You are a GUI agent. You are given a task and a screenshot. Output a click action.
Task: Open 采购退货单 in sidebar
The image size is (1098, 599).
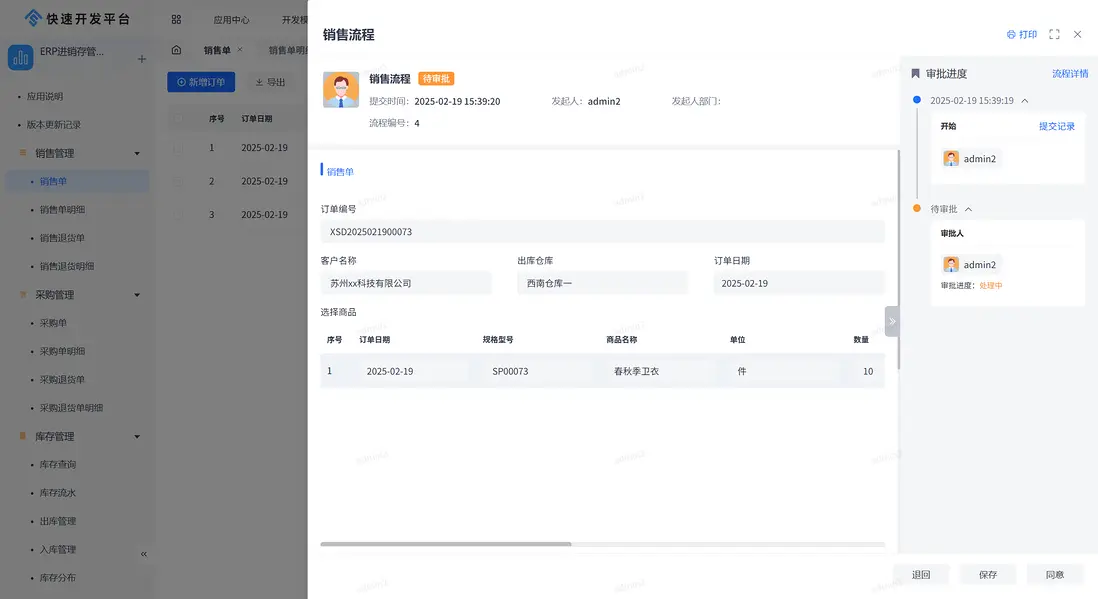tap(62, 380)
